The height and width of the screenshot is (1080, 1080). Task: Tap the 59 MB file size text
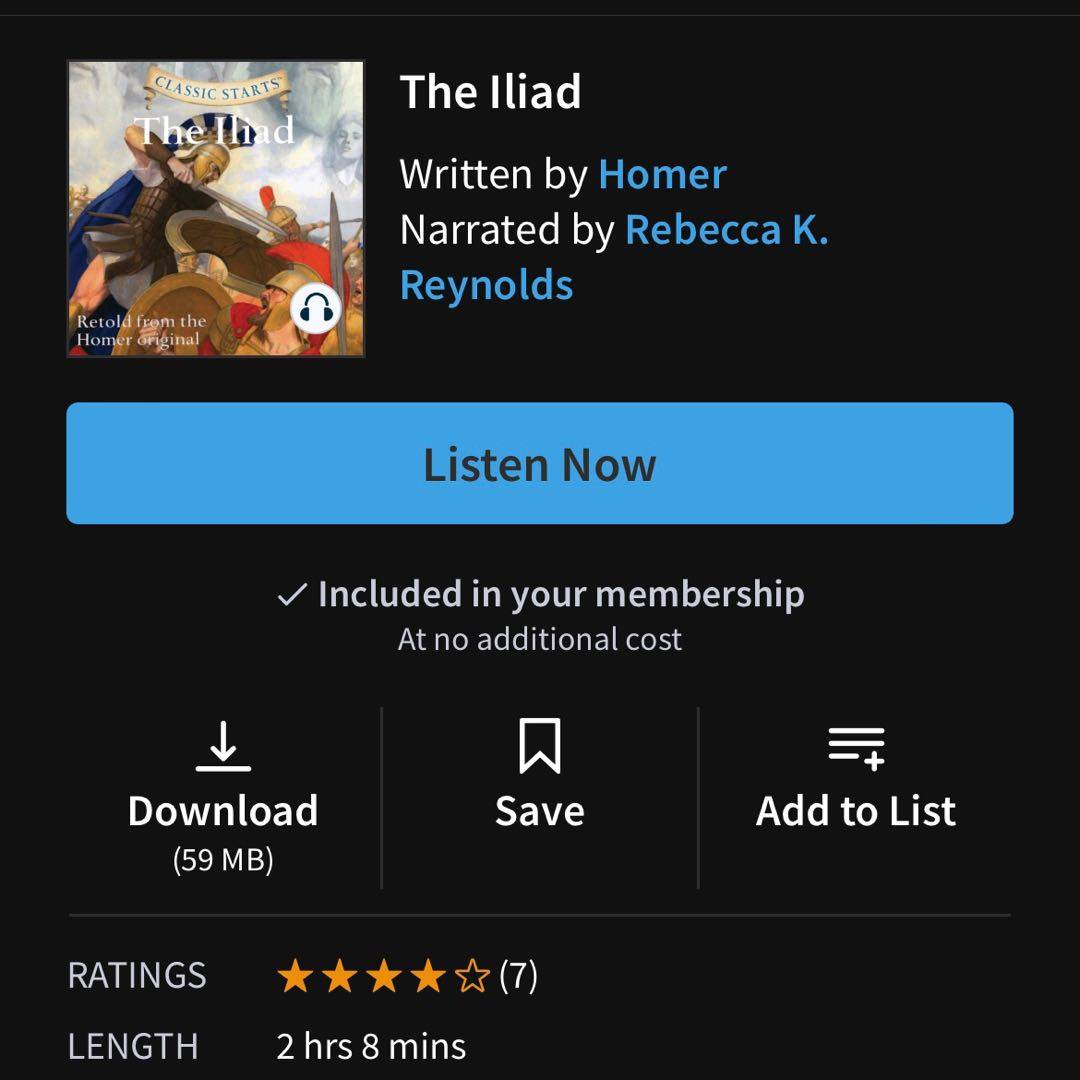click(x=223, y=860)
